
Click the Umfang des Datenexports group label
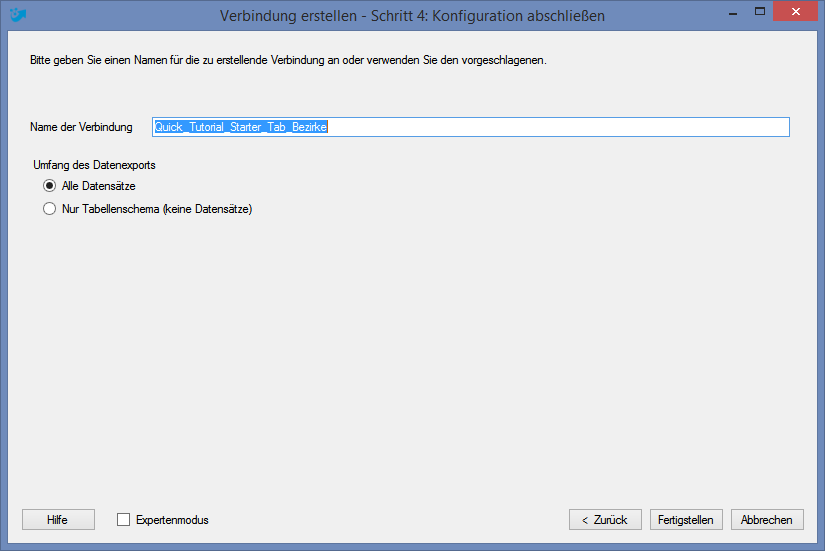tap(94, 165)
